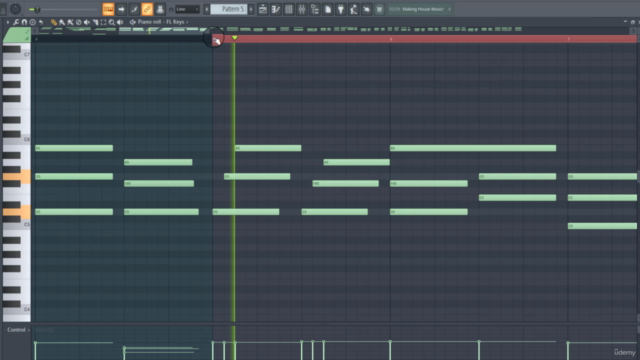640x360 pixels.
Task: Click the Making House Music news panel
Action: pos(420,9)
